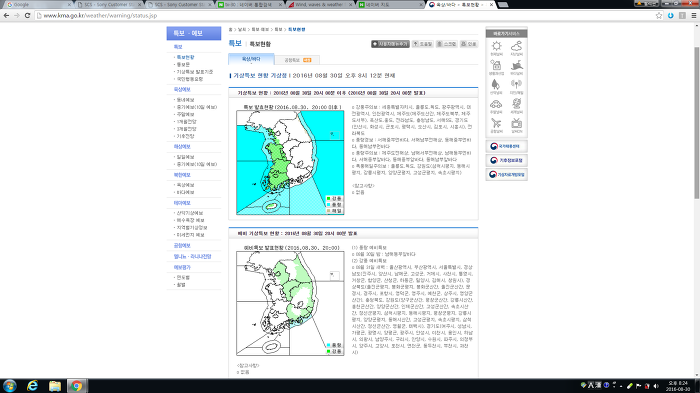The width and height of the screenshot is (700, 393).
Task: Click the 스크랩 scrap button
Action: (x=446, y=44)
